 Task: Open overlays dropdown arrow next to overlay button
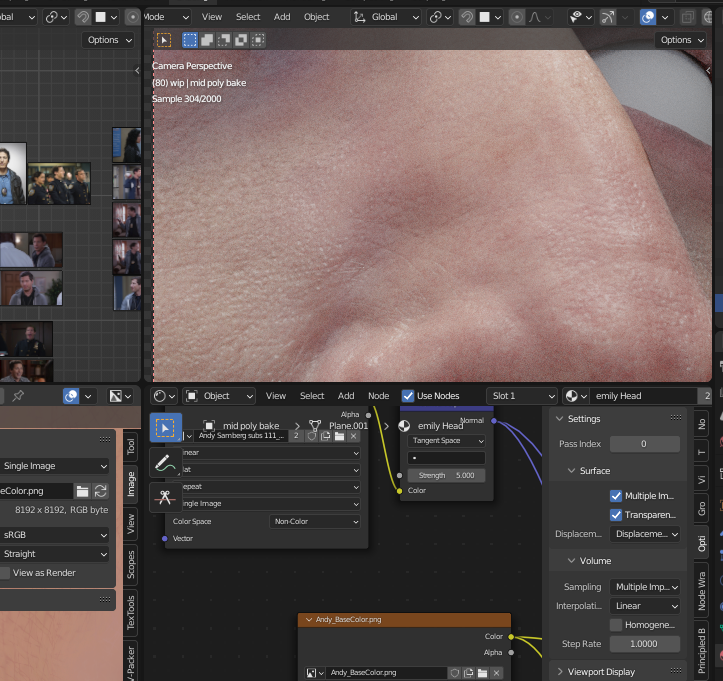[665, 17]
